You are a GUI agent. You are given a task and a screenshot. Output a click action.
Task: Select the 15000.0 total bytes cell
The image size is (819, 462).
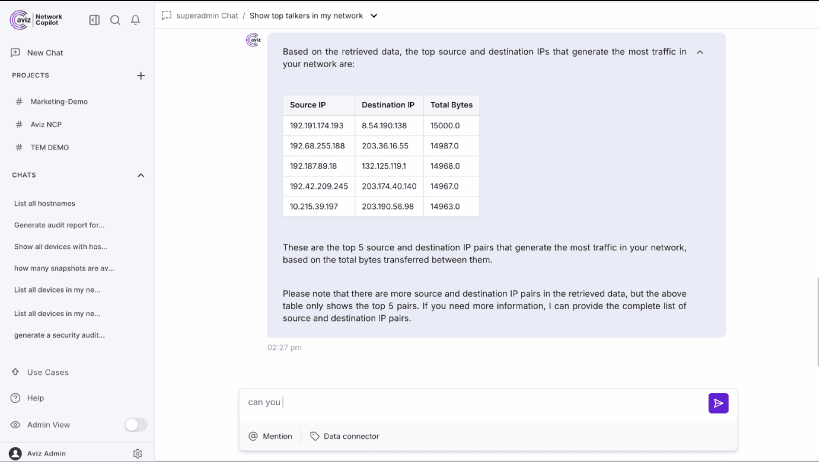[451, 126]
